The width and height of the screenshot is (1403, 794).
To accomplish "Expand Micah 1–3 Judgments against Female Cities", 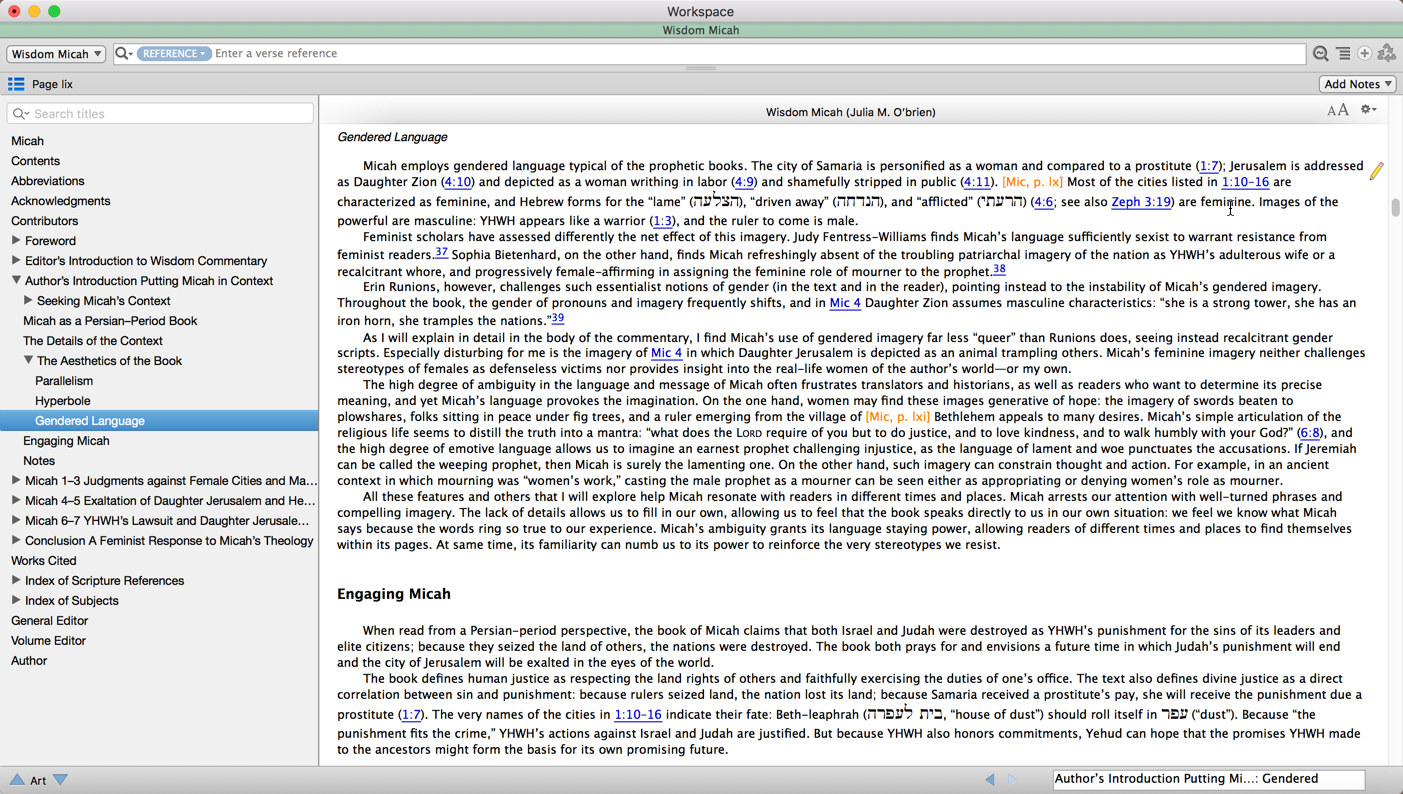I will pyautogui.click(x=16, y=481).
